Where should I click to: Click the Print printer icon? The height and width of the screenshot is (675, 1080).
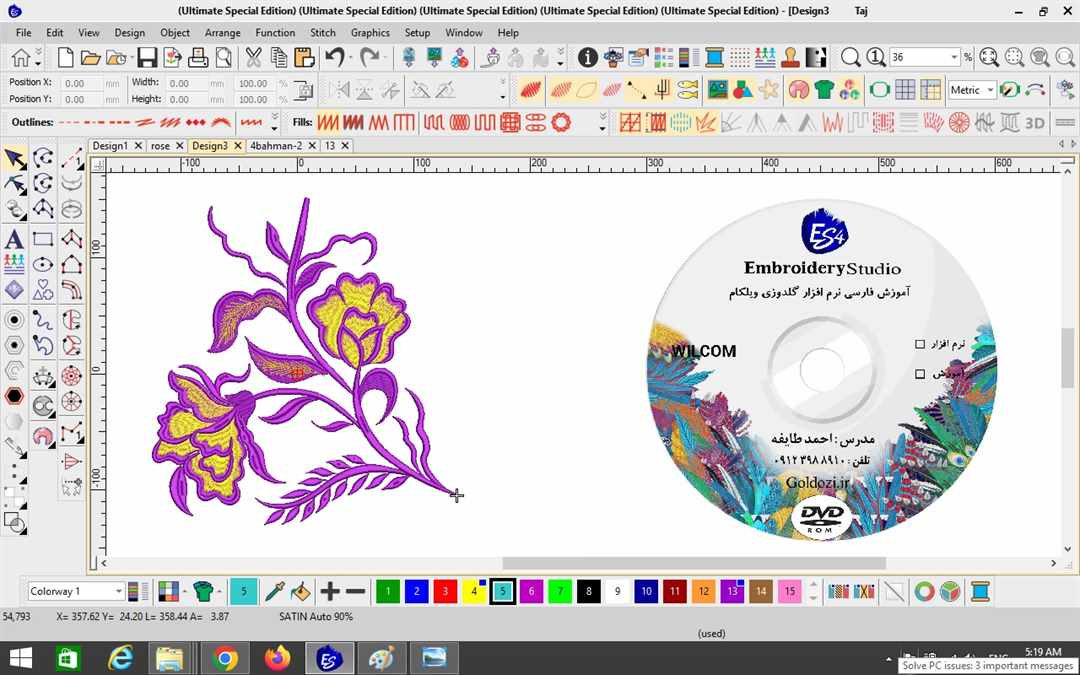click(198, 57)
